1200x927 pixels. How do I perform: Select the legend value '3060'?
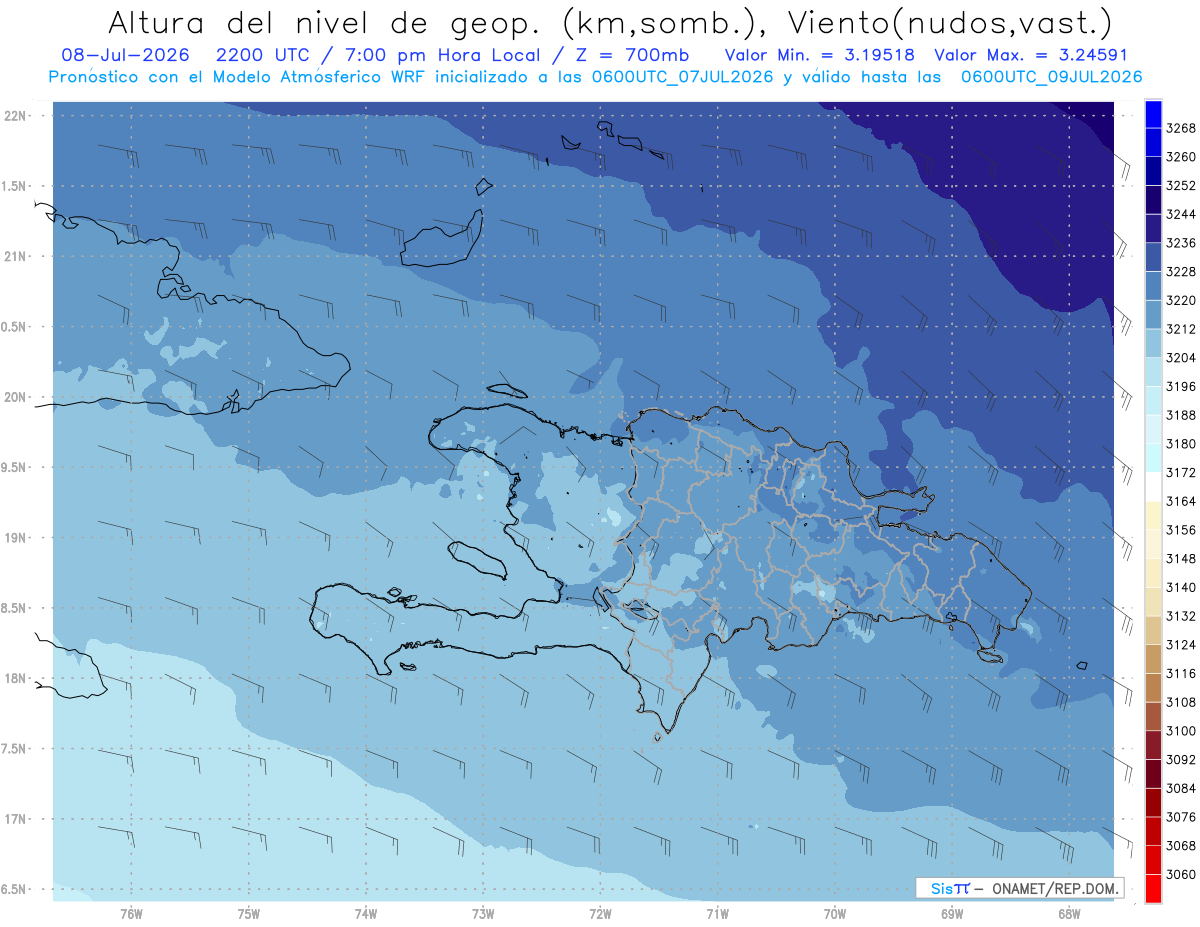click(x=1181, y=874)
